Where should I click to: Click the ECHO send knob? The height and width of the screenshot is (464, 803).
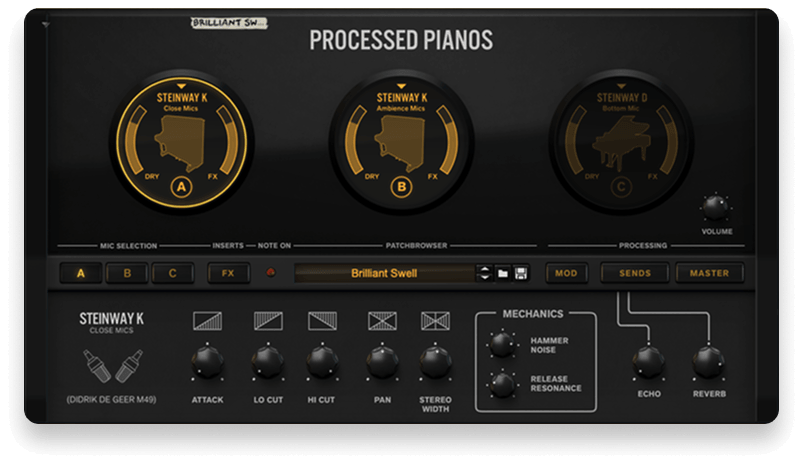point(649,362)
